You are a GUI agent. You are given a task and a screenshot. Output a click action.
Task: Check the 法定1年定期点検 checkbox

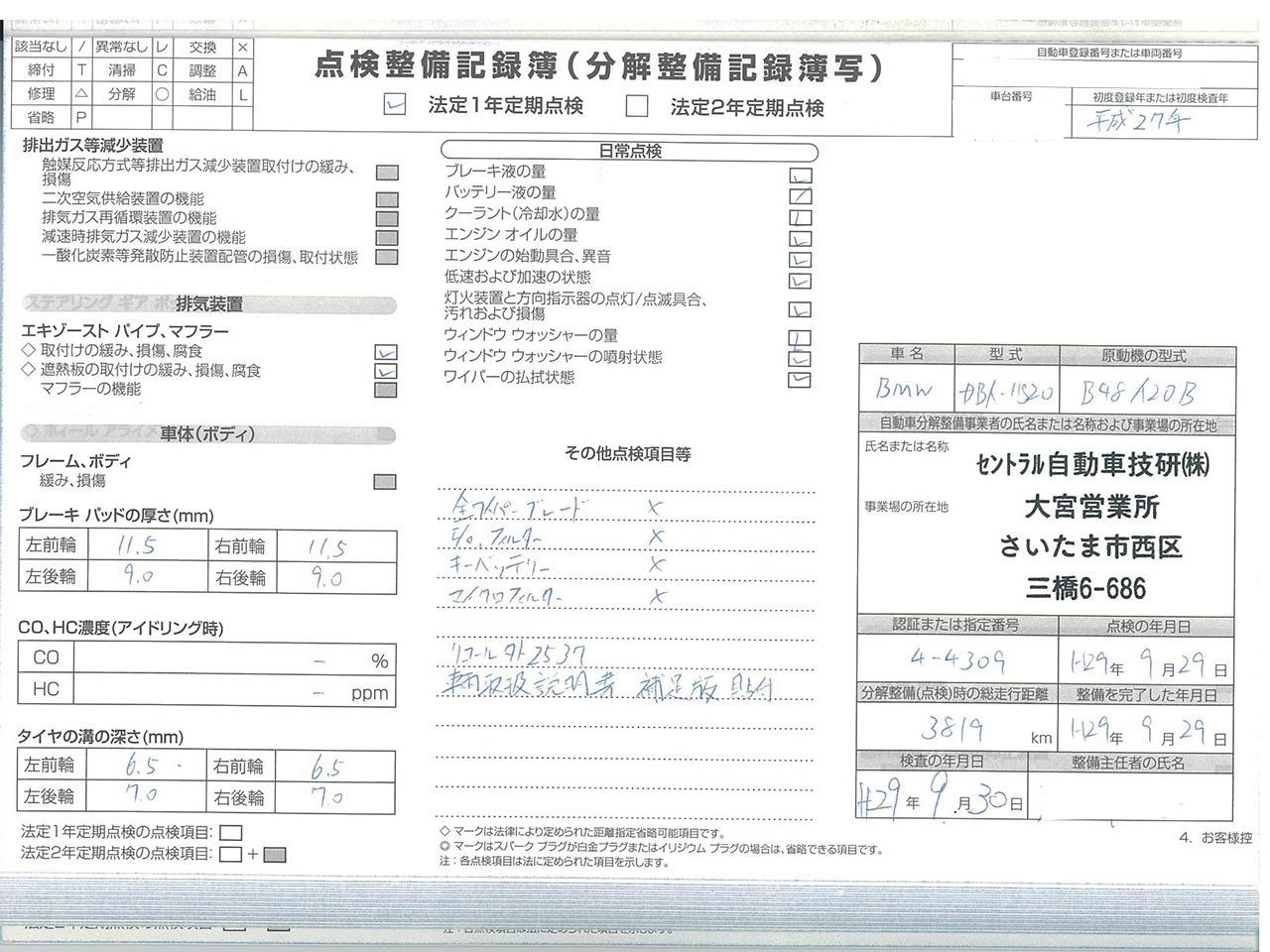(x=395, y=105)
